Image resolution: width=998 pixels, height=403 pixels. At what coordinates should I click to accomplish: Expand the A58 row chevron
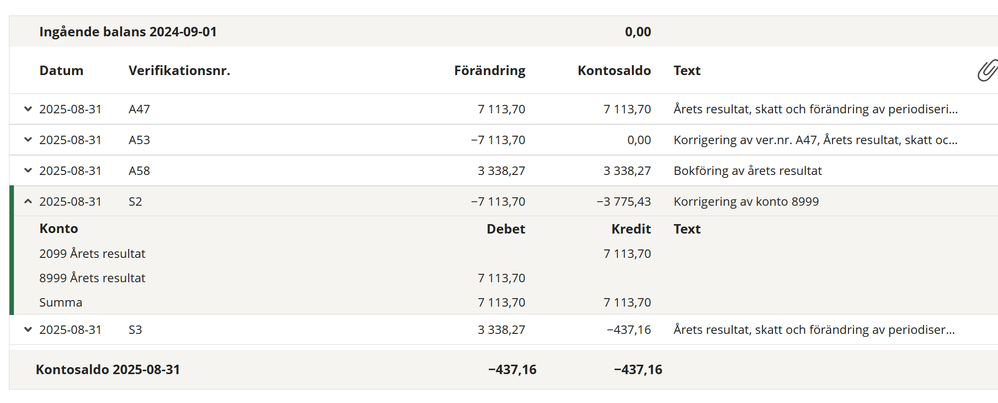[28, 171]
